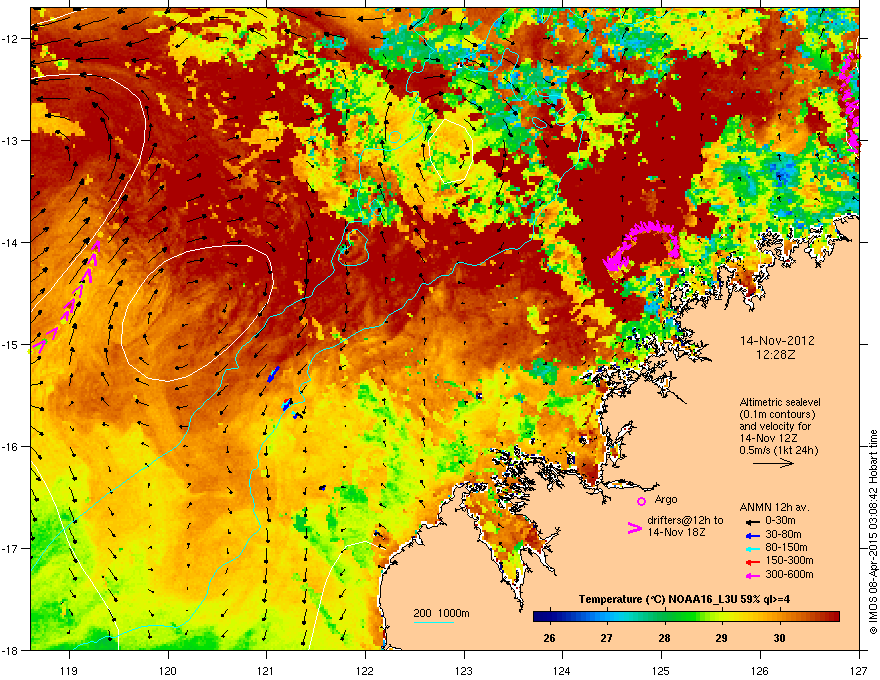The image size is (880, 680).
Task: Click the colorbar tick label 29
Action: point(721,638)
